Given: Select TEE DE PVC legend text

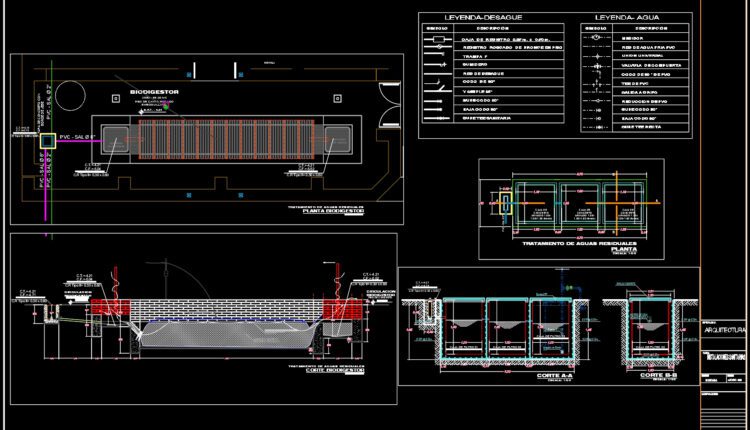Looking at the screenshot, I should pos(635,83).
